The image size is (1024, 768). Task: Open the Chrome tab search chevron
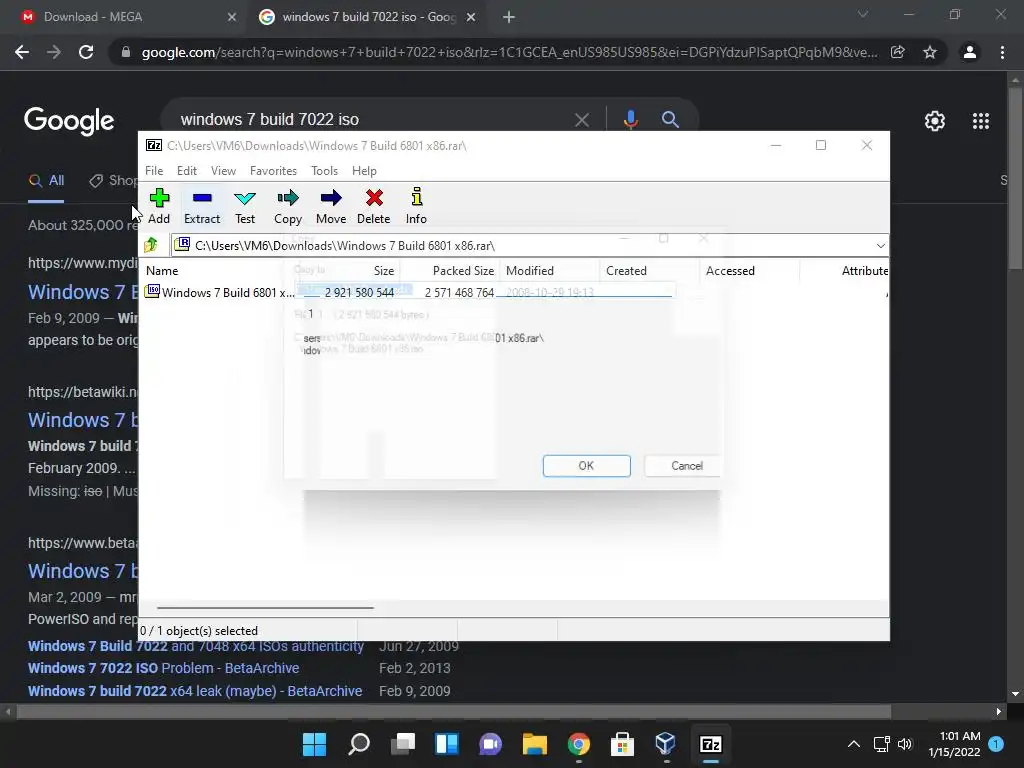click(x=863, y=14)
